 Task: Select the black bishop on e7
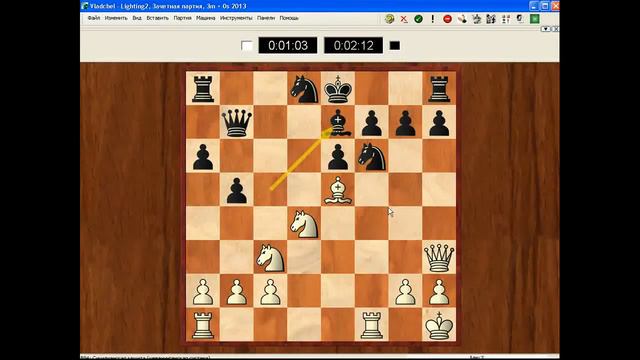tap(338, 122)
